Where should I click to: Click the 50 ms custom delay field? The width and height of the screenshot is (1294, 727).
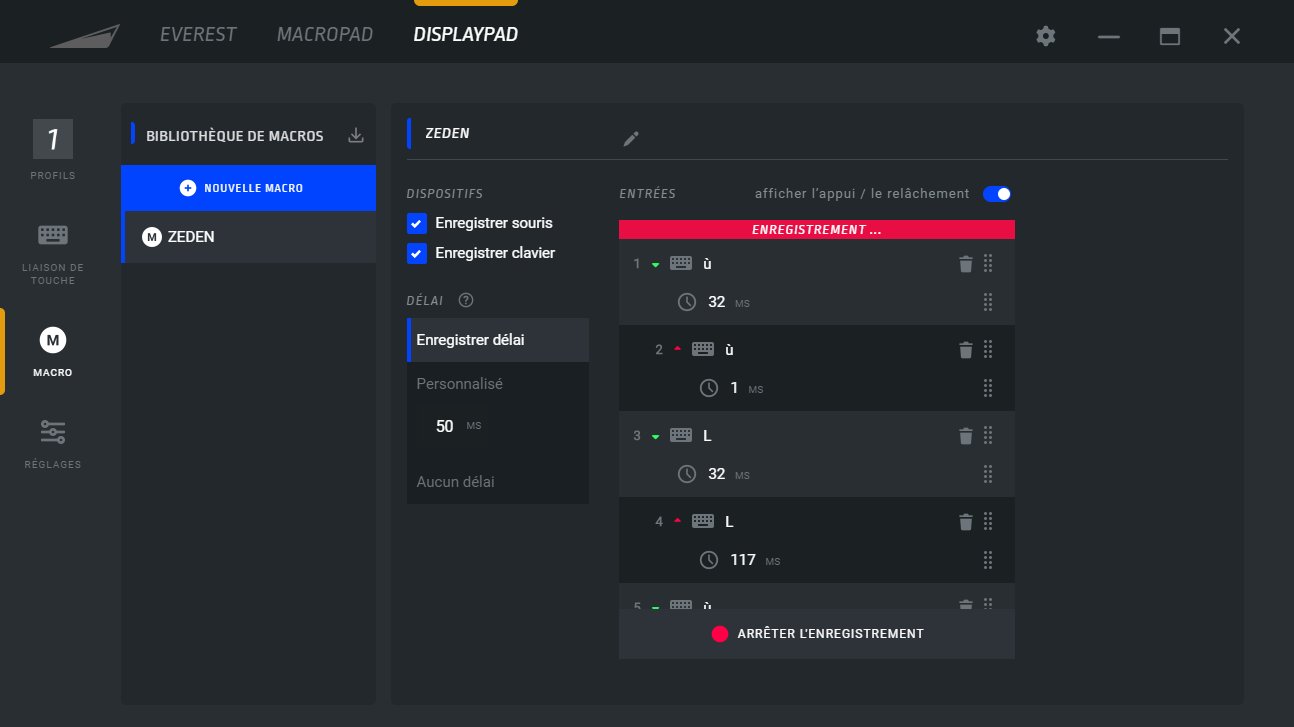[446, 426]
